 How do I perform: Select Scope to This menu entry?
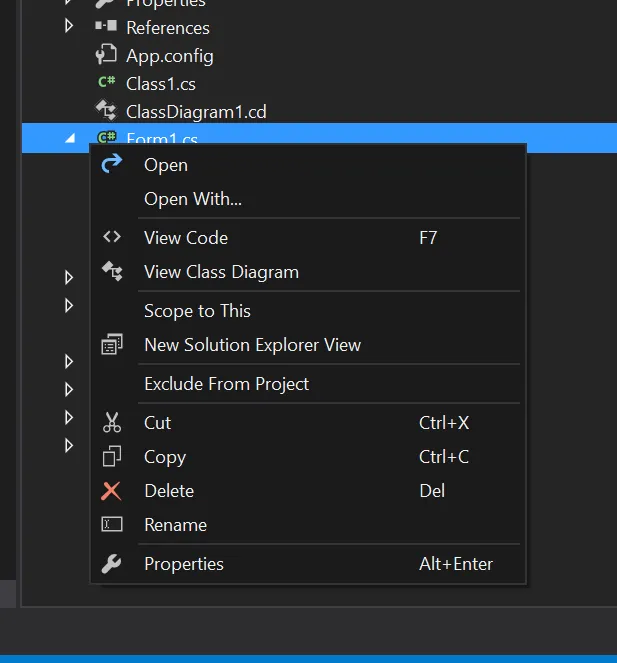click(197, 311)
